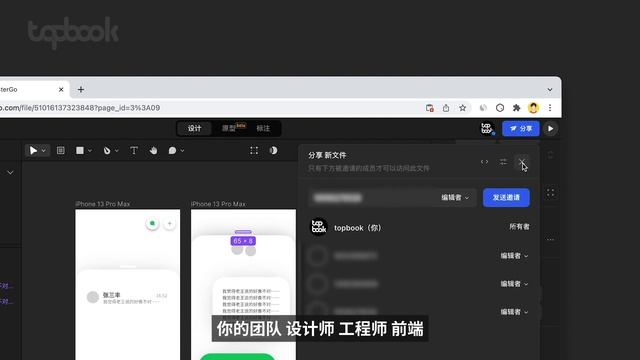The height and width of the screenshot is (360, 640).
Task: Close the 分享 新文件 panel
Action: [522, 162]
